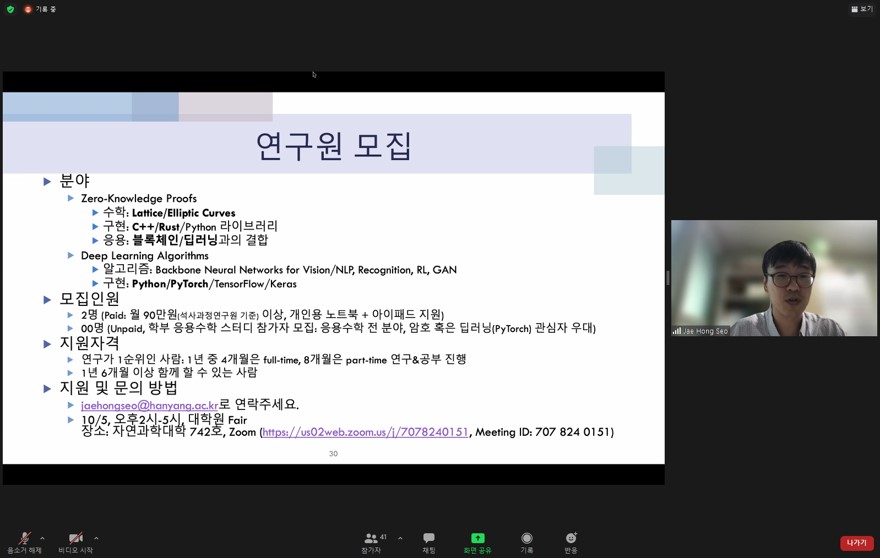Open the reactions menu
This screenshot has height=558, width=880.
pyautogui.click(x=571, y=540)
